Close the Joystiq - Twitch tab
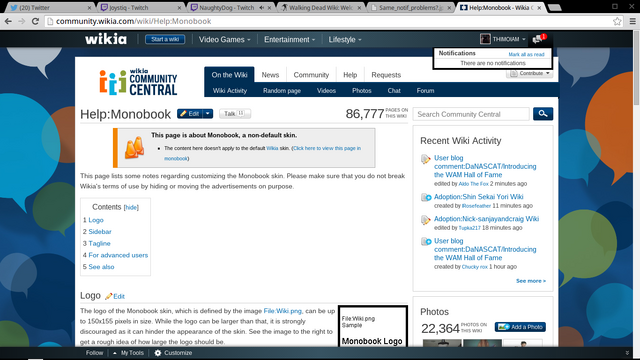Screen dimensions: 640x360 [179, 8]
